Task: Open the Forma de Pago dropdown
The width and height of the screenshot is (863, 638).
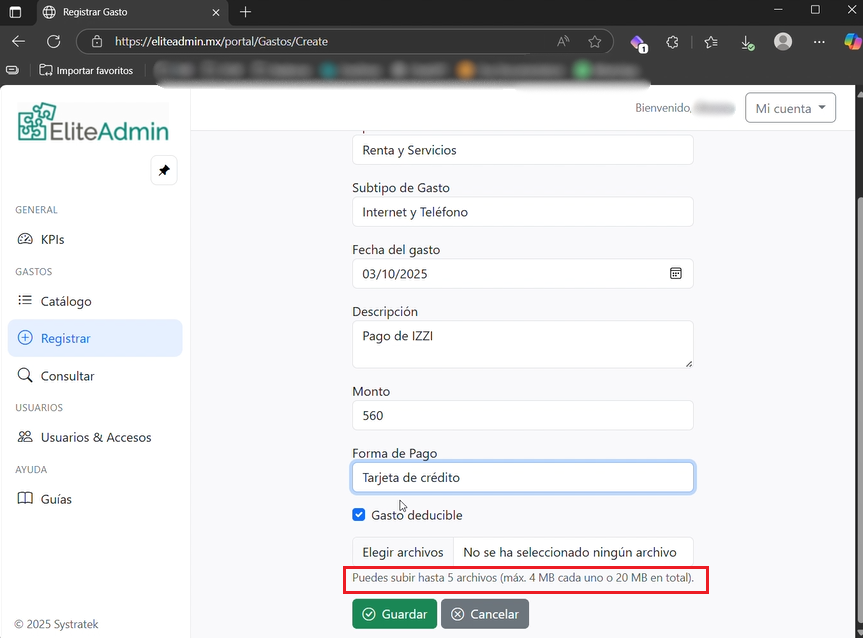Action: [x=522, y=477]
